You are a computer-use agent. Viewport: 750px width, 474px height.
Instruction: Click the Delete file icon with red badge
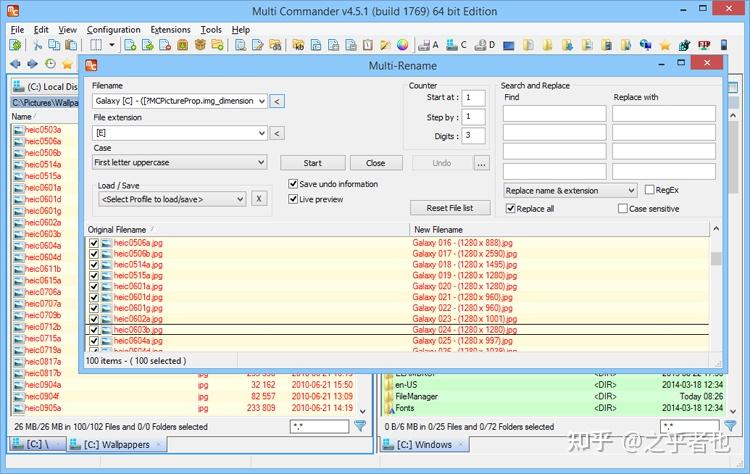tap(165, 45)
